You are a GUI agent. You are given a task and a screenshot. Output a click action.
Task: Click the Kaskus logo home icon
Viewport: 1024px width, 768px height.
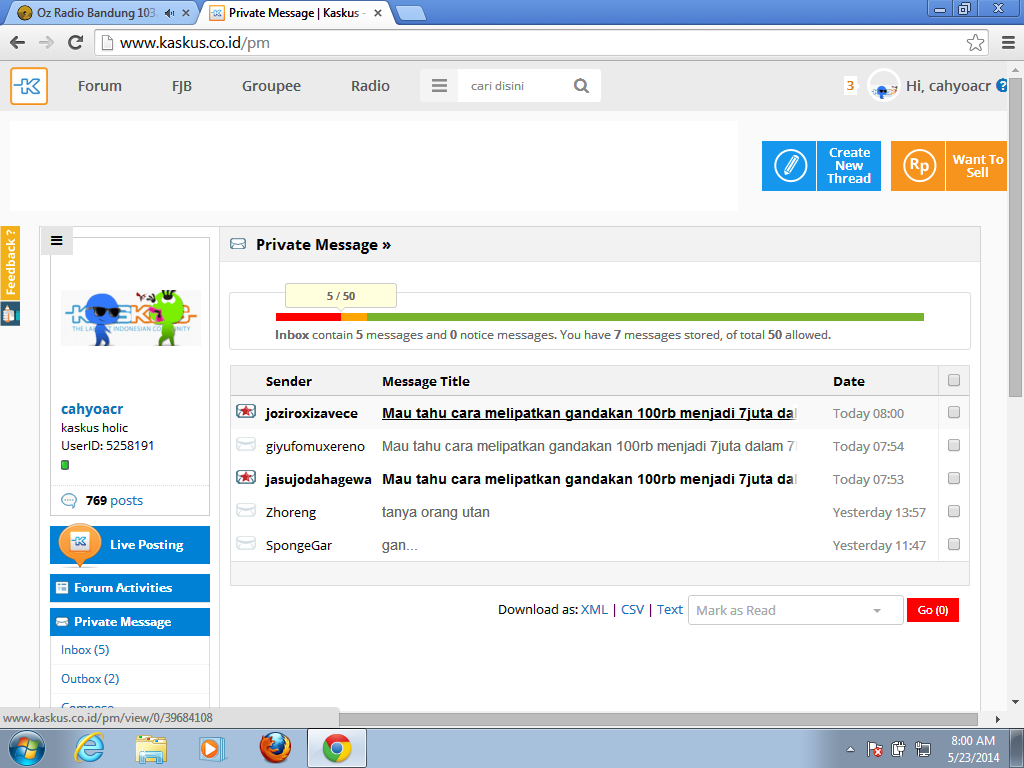pos(29,86)
